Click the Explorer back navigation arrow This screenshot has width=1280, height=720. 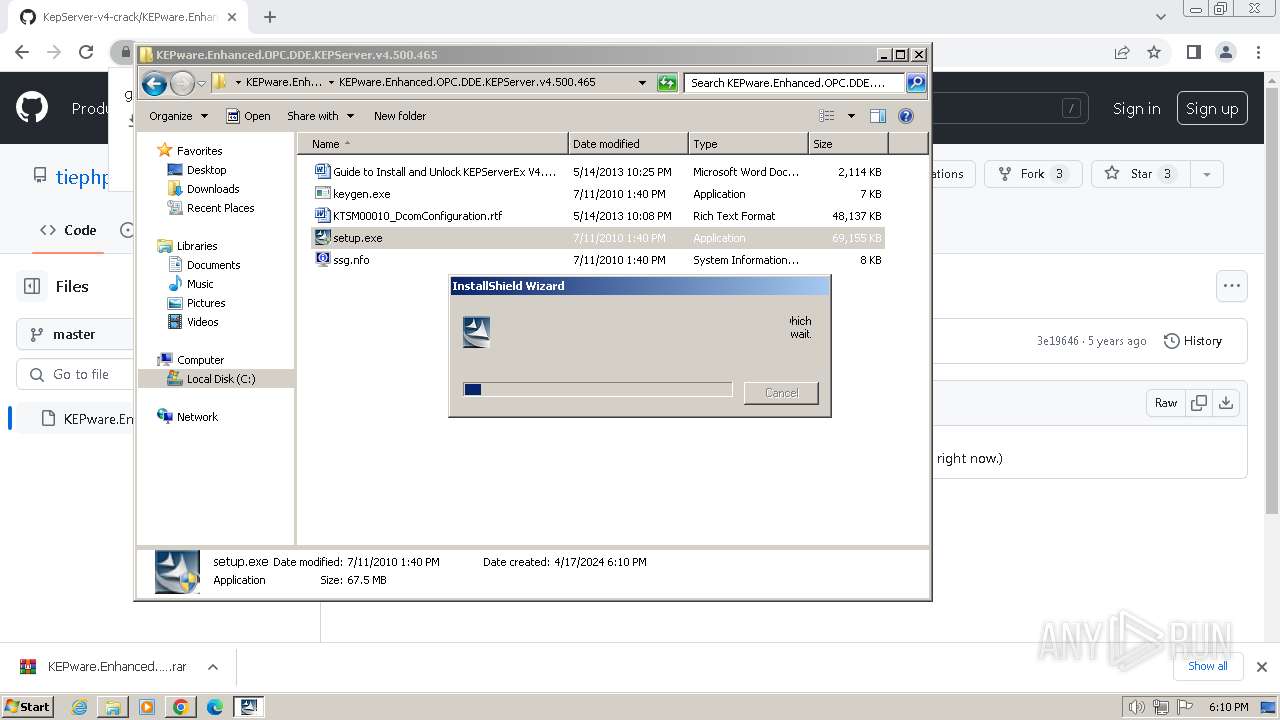[x=154, y=83]
